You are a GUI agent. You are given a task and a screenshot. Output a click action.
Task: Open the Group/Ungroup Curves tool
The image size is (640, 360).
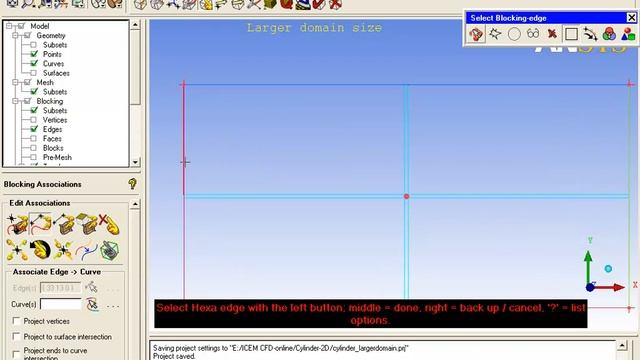click(x=87, y=250)
